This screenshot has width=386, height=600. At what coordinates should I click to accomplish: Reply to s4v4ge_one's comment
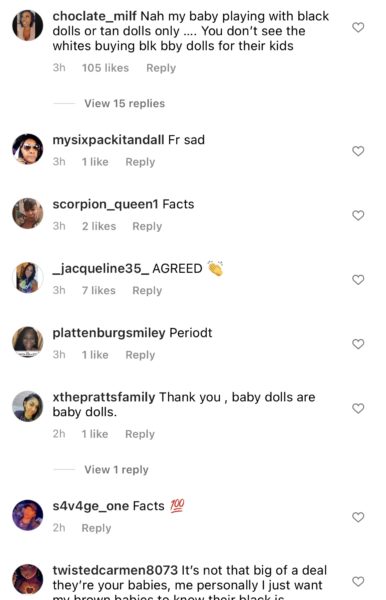[96, 528]
